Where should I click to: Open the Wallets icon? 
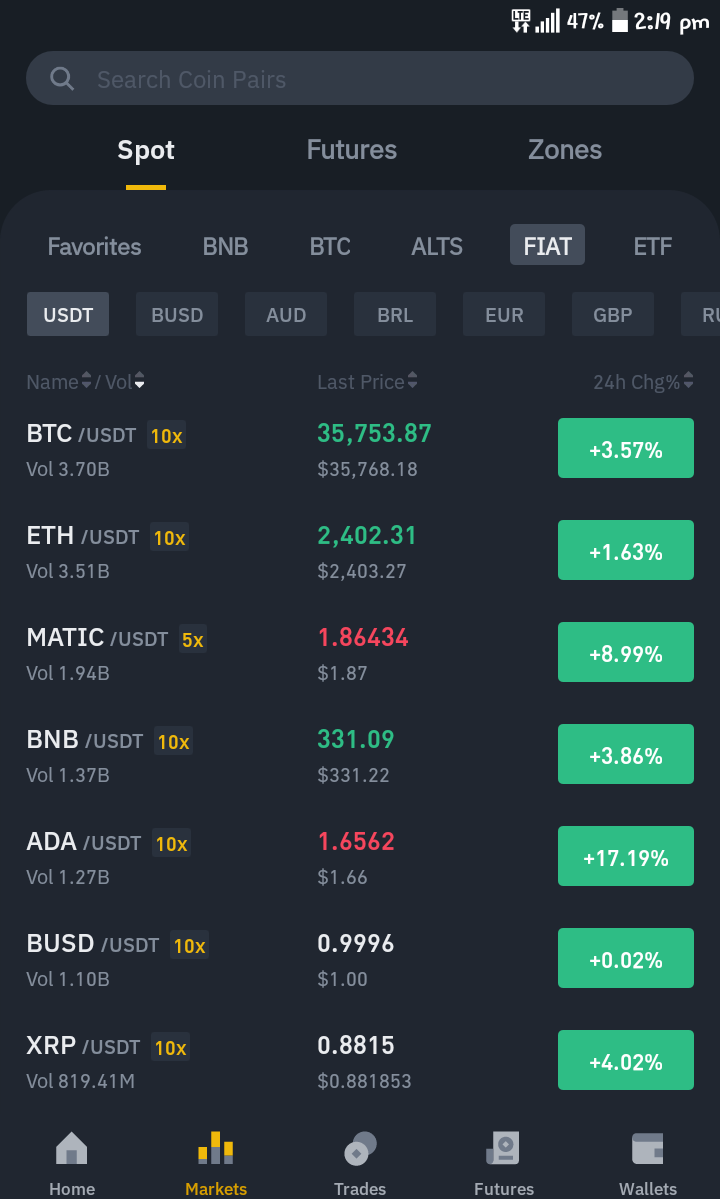[647, 1148]
